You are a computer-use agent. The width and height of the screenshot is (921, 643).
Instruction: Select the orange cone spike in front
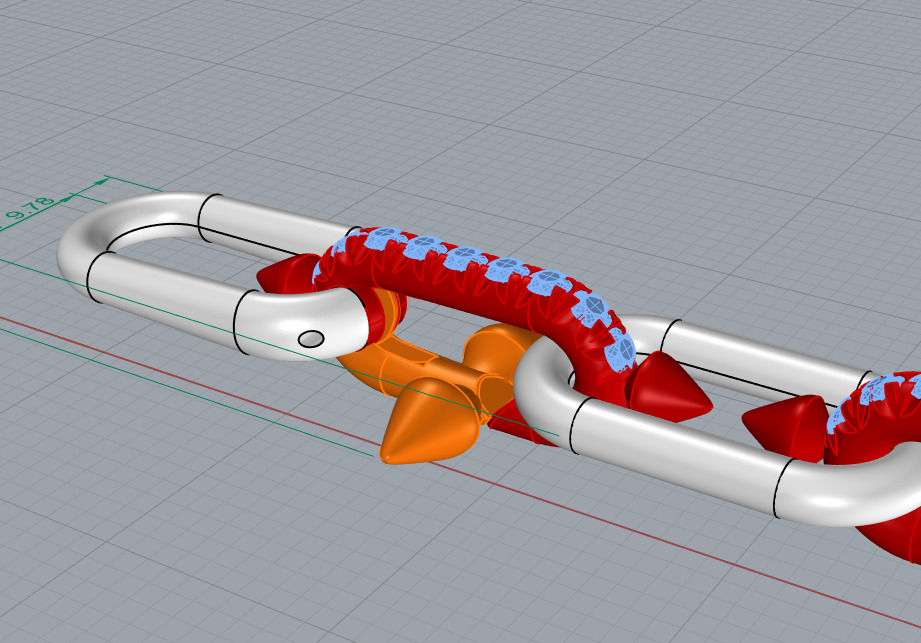431,421
